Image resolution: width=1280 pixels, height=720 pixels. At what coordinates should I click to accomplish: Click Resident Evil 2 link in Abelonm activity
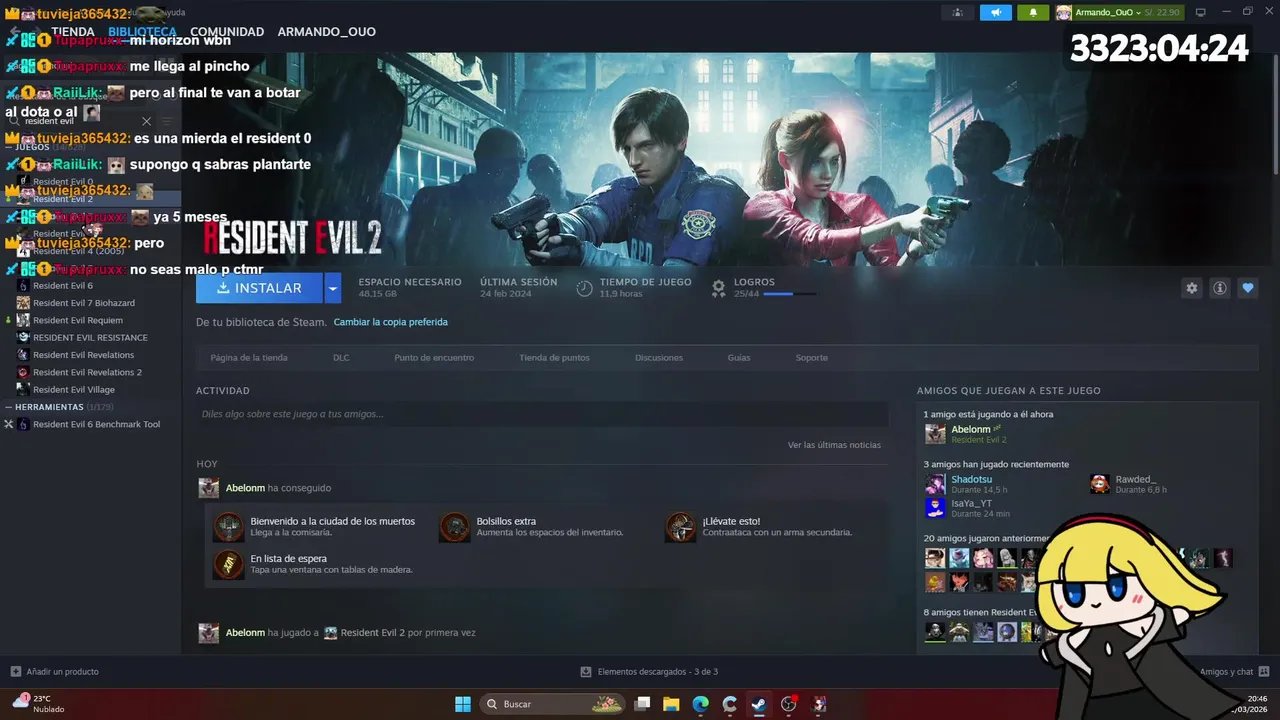pyautogui.click(x=372, y=633)
